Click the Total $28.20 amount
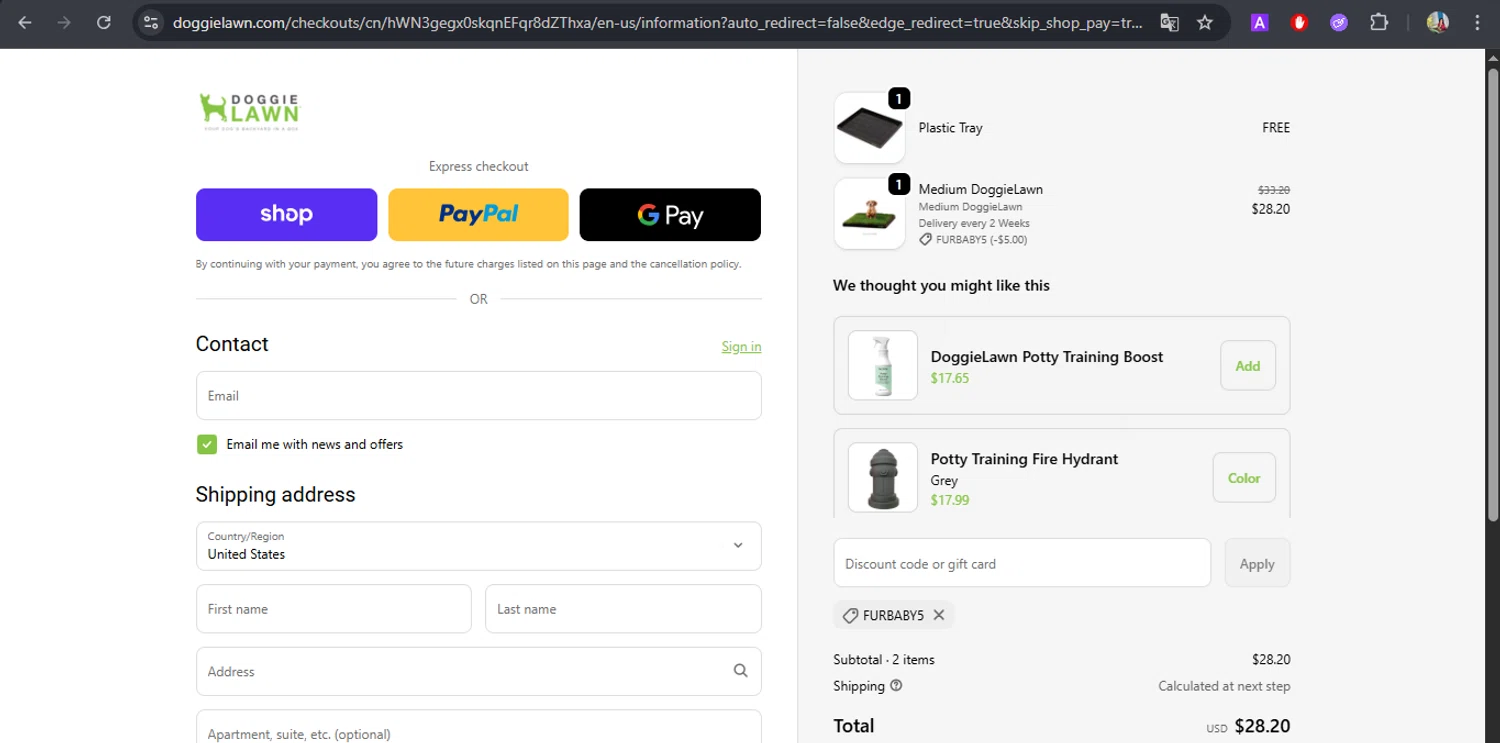Image resolution: width=1500 pixels, height=743 pixels. tap(1262, 726)
